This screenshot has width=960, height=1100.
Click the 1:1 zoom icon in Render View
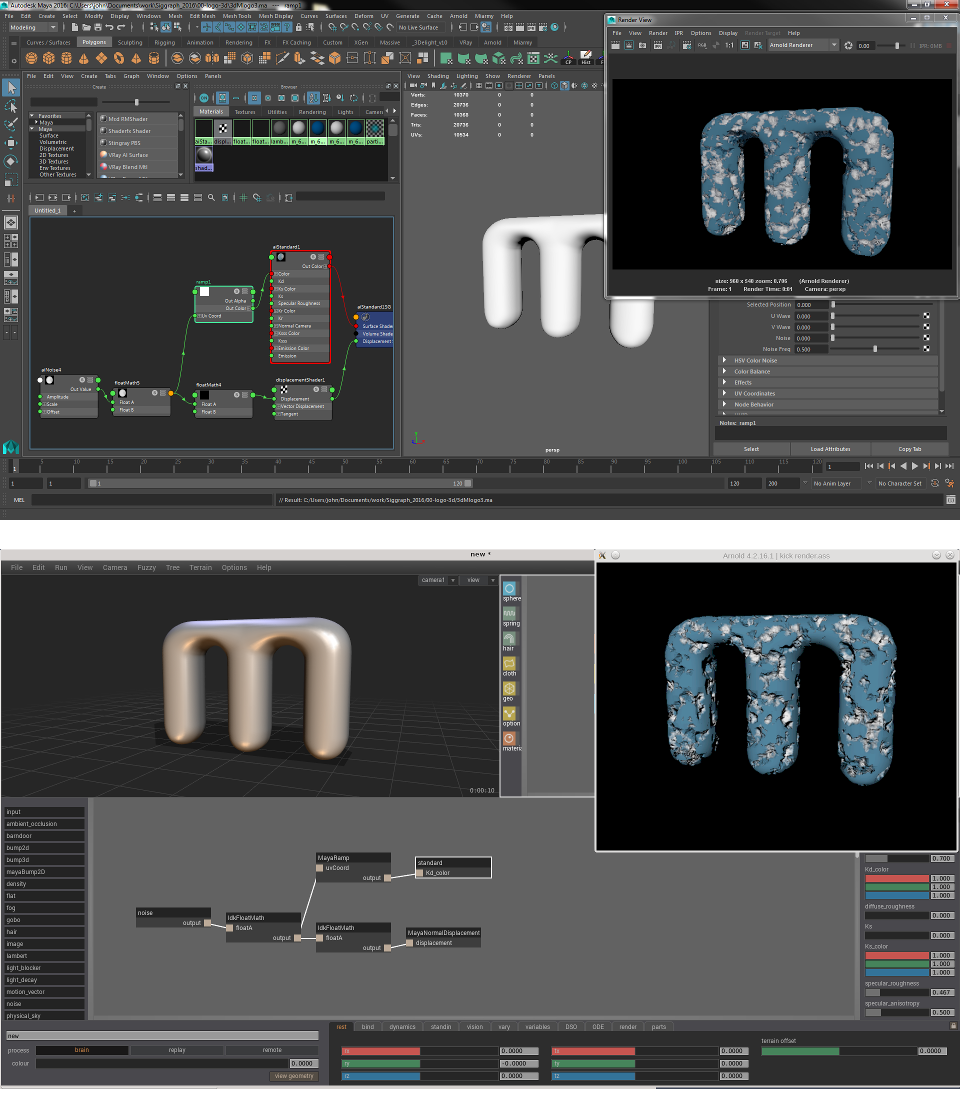pos(728,45)
